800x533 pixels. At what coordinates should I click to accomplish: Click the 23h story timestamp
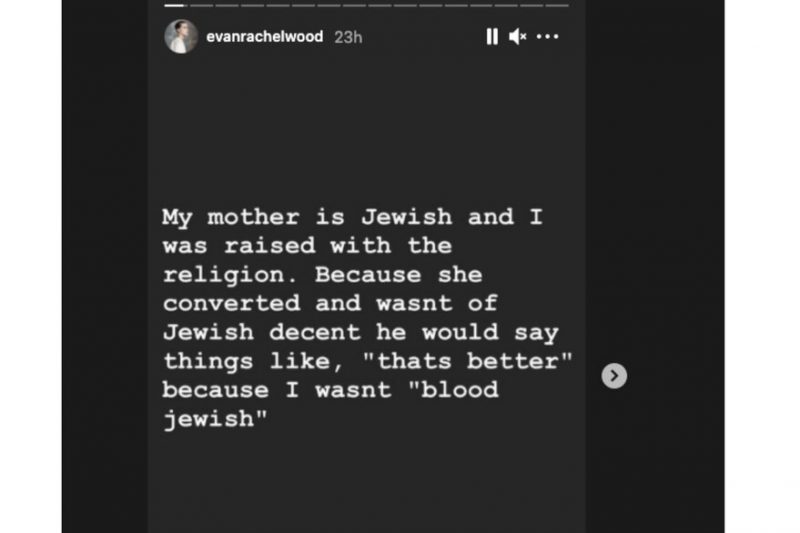tap(347, 37)
